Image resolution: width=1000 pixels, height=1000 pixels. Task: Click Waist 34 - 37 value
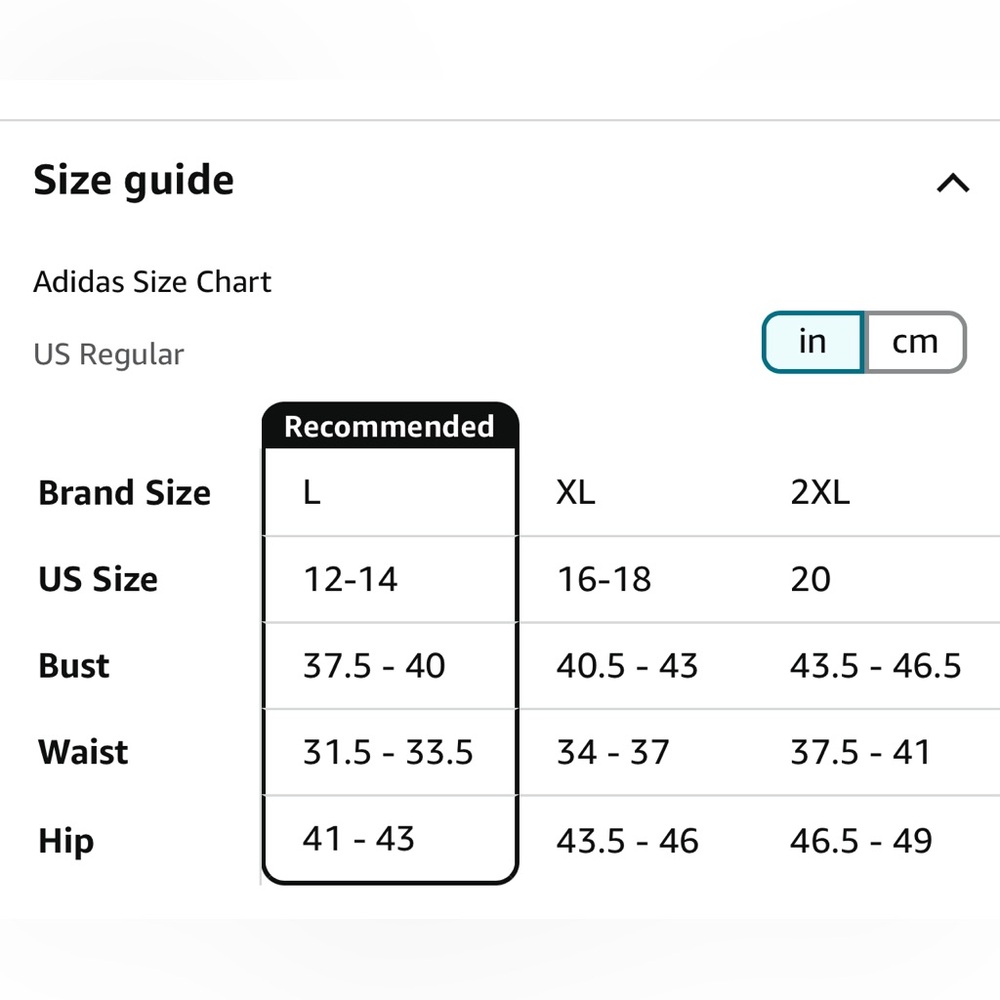tap(613, 752)
